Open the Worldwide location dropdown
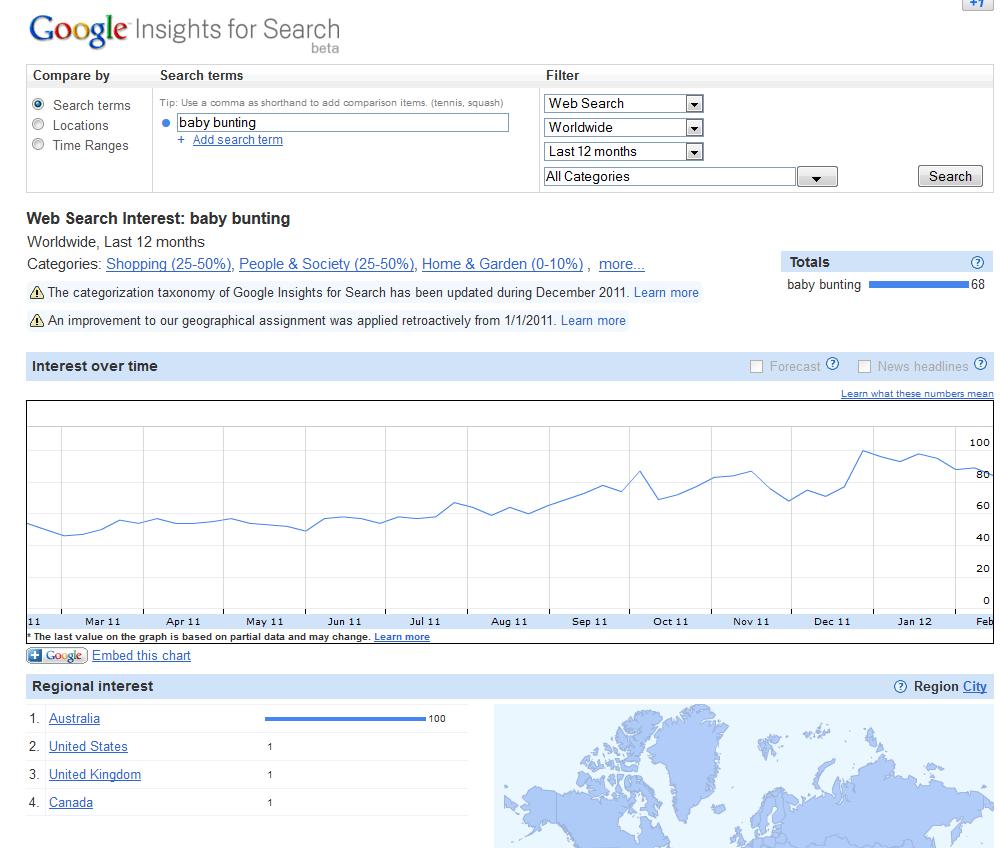Viewport: 1000px width, 848px height. point(623,128)
